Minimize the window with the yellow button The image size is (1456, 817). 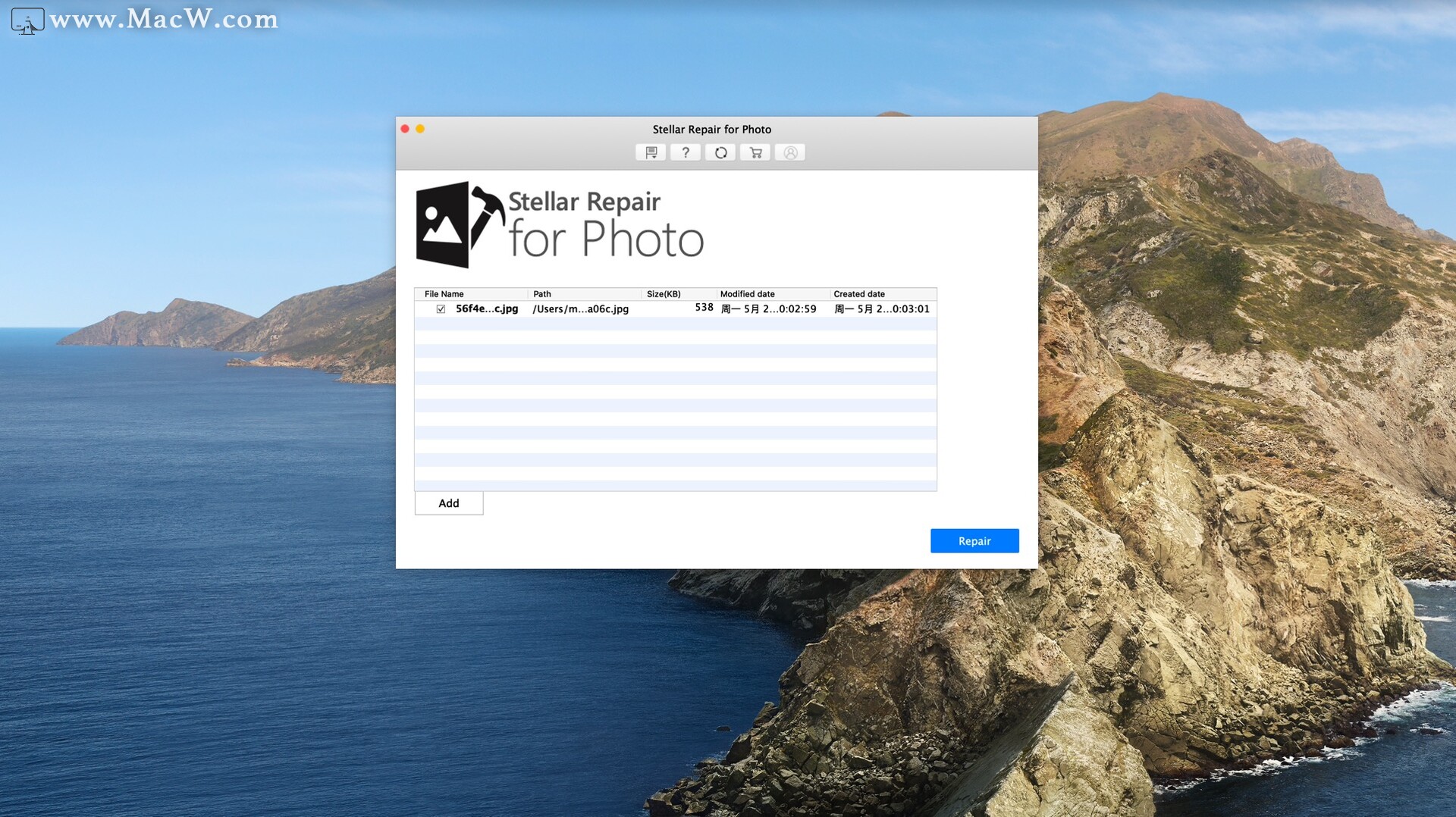(420, 129)
